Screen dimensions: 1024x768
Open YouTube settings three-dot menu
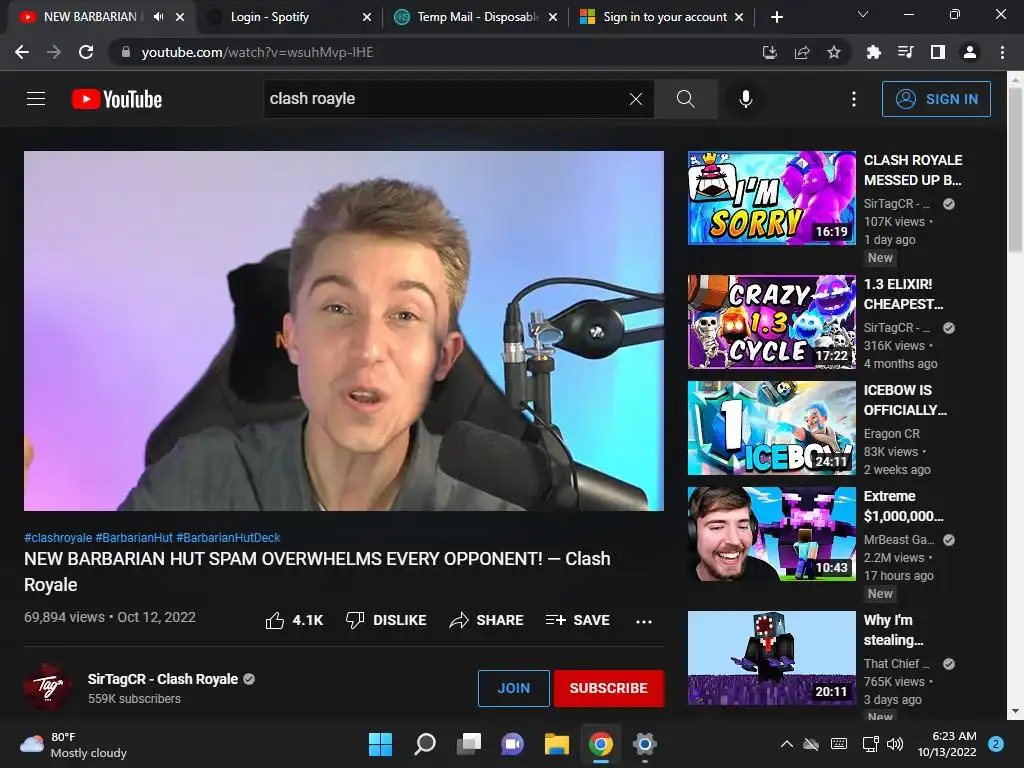[853, 99]
